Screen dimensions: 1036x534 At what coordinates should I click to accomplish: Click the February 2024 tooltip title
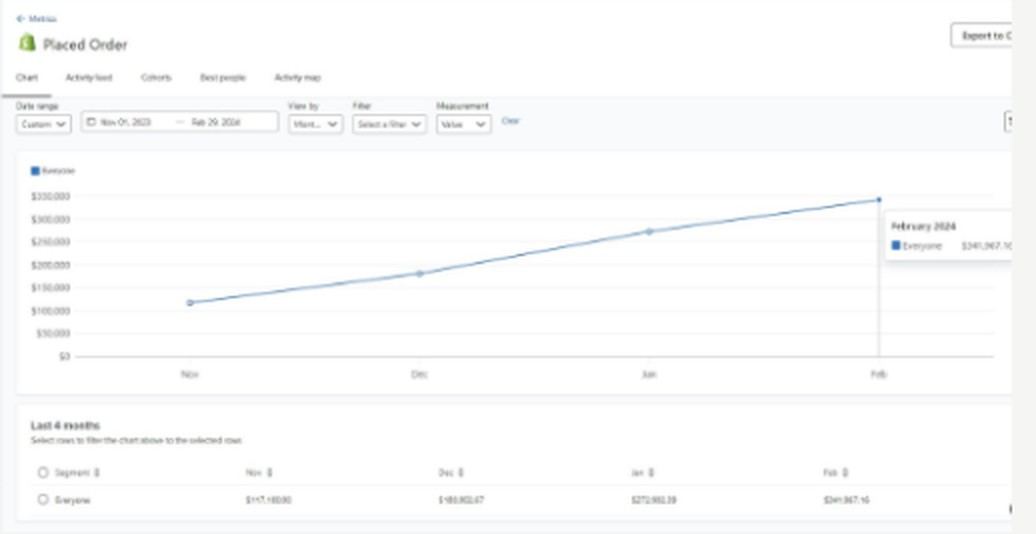pyautogui.click(x=924, y=226)
